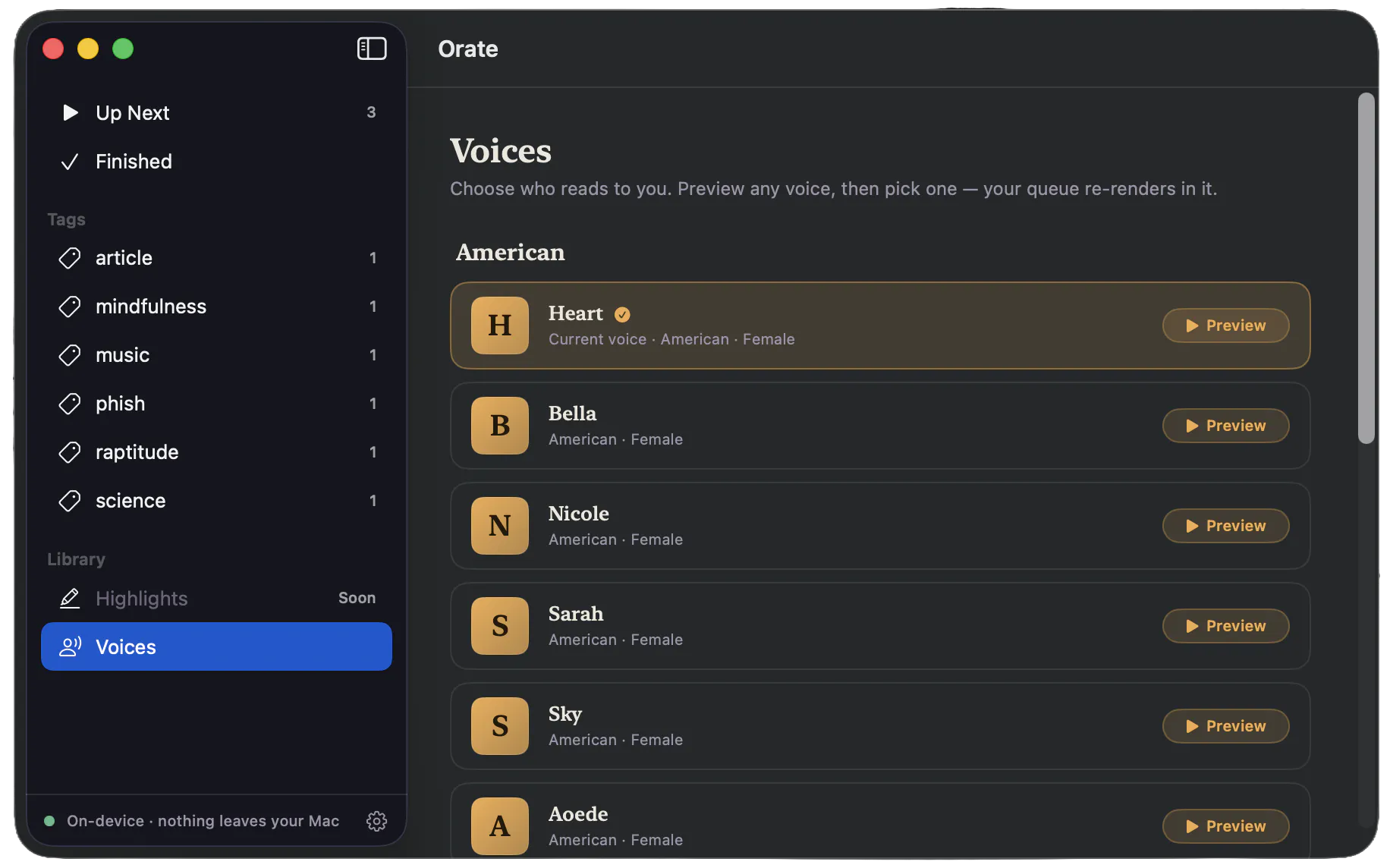Click the Nicole voice N avatar

pyautogui.click(x=499, y=526)
